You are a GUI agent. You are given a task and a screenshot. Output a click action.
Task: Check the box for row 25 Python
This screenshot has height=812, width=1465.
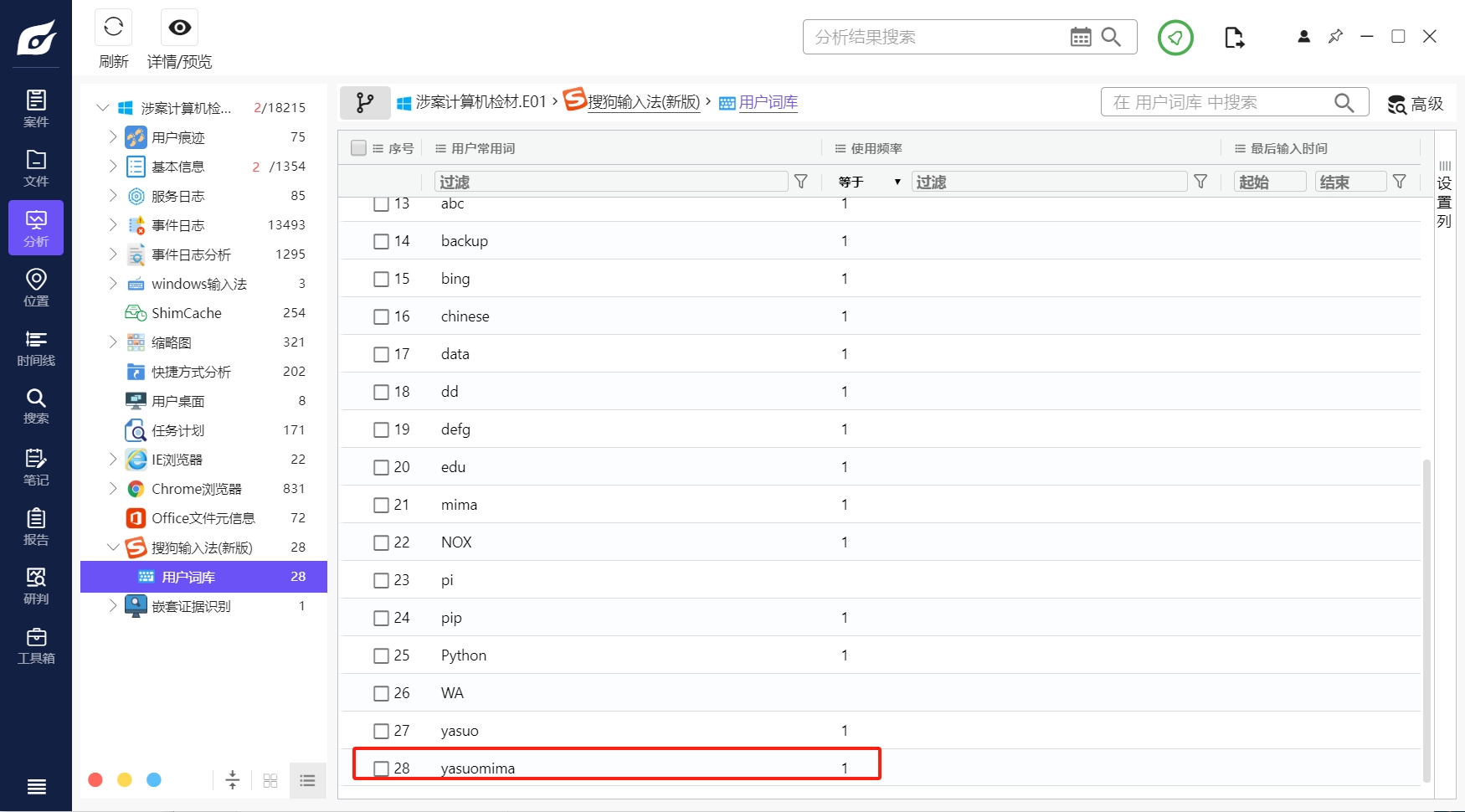[381, 655]
